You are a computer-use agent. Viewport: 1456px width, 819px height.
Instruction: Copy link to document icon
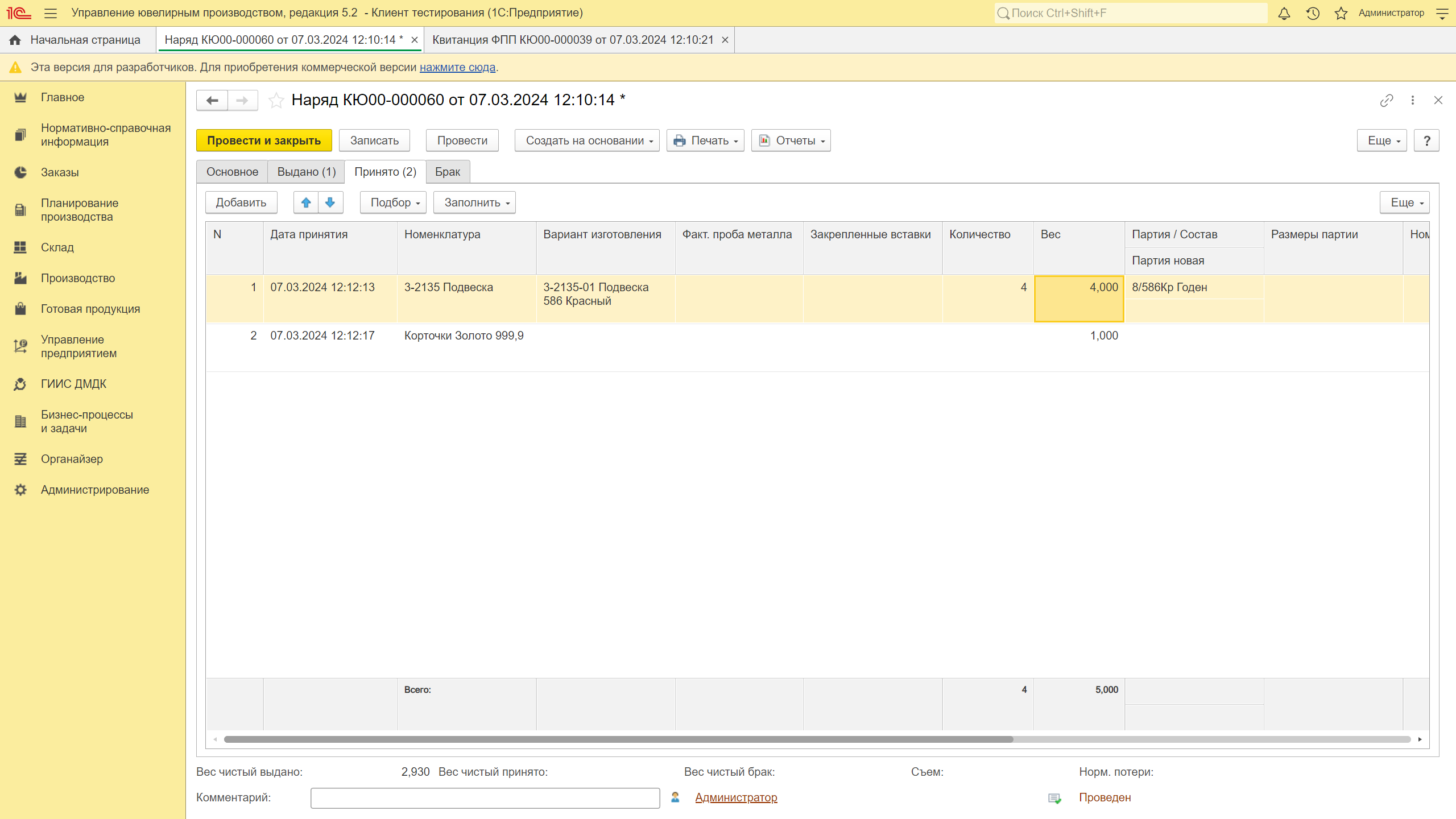point(1387,100)
